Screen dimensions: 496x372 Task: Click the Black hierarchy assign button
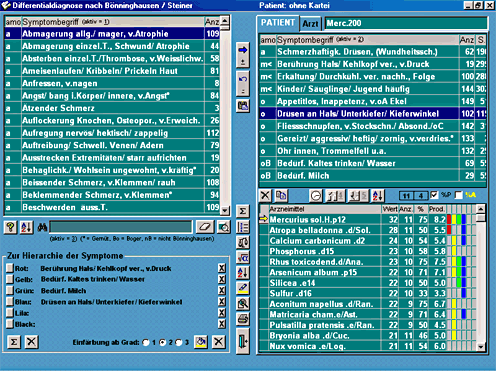click(10, 324)
